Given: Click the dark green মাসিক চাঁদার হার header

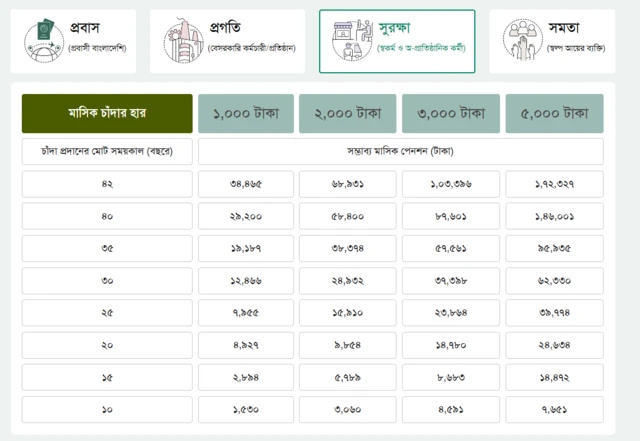Looking at the screenshot, I should pos(107,114).
